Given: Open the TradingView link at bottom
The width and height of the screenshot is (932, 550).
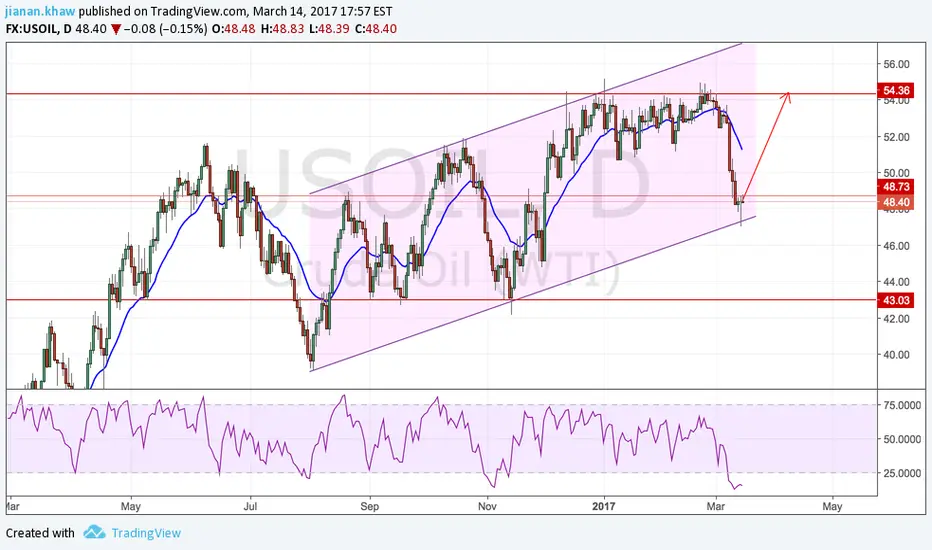Looking at the screenshot, I should 146,533.
